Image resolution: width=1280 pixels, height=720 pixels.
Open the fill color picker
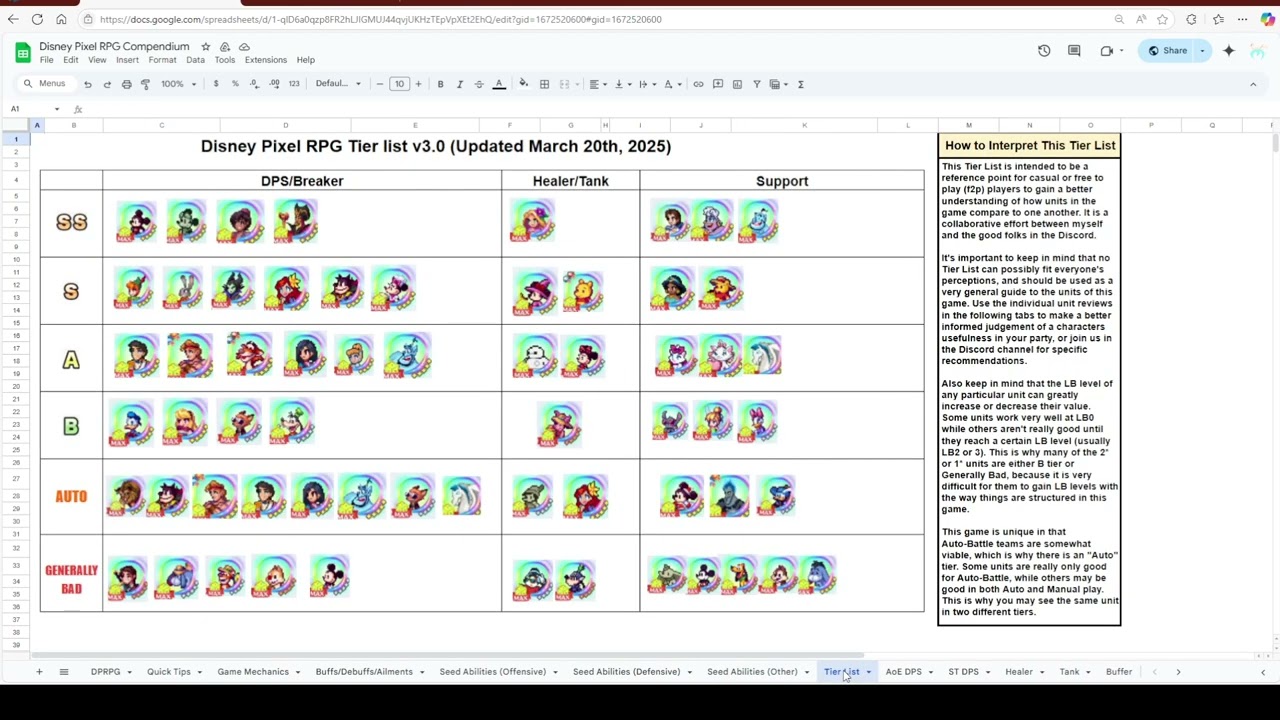point(523,84)
